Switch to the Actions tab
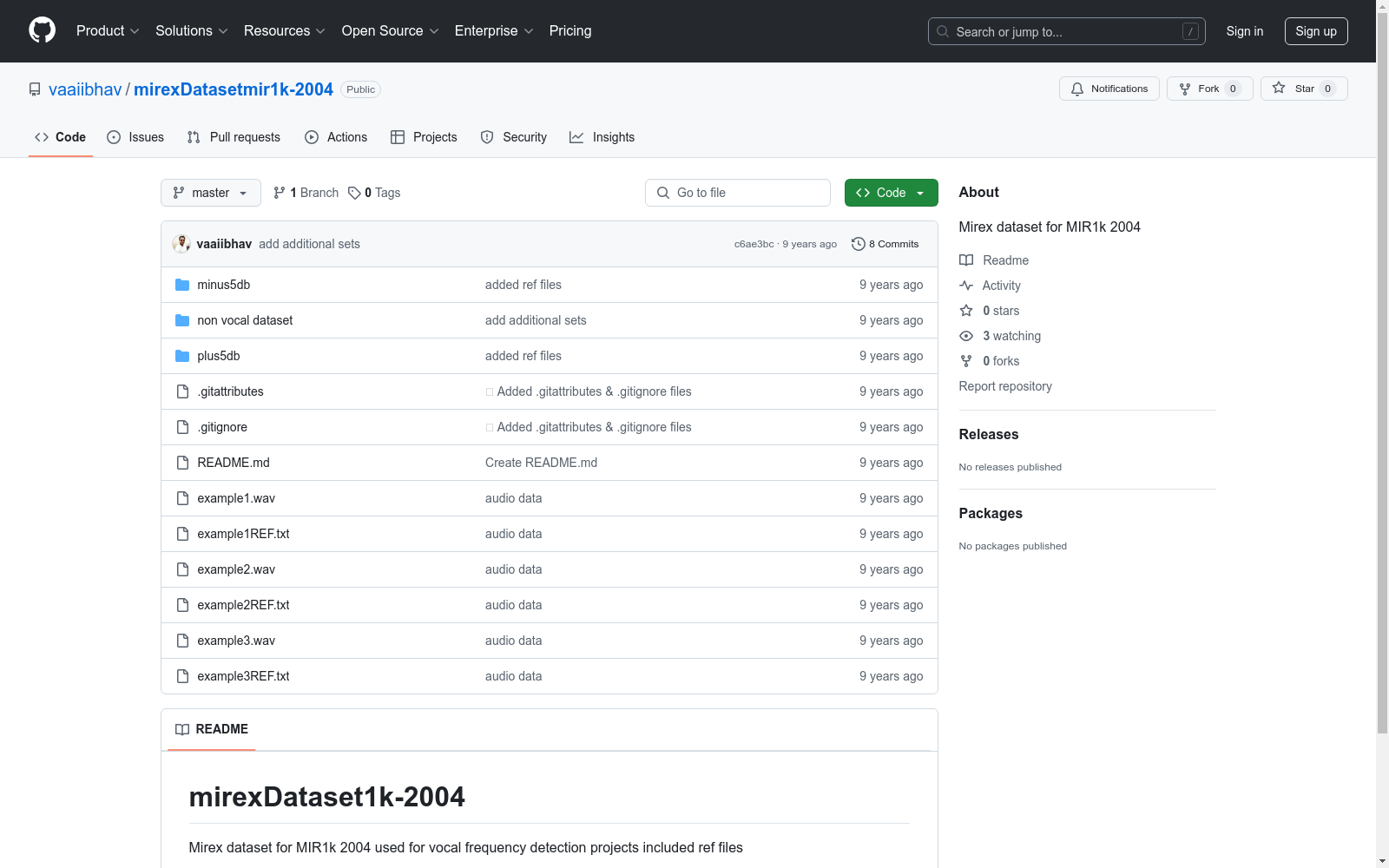1389x868 pixels. [336, 137]
